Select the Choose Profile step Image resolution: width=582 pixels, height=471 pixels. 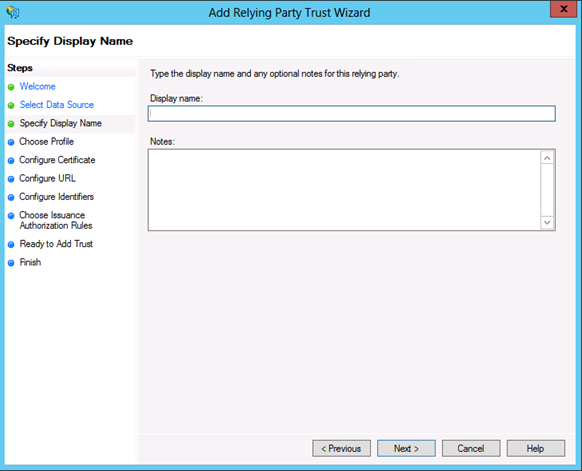46,141
